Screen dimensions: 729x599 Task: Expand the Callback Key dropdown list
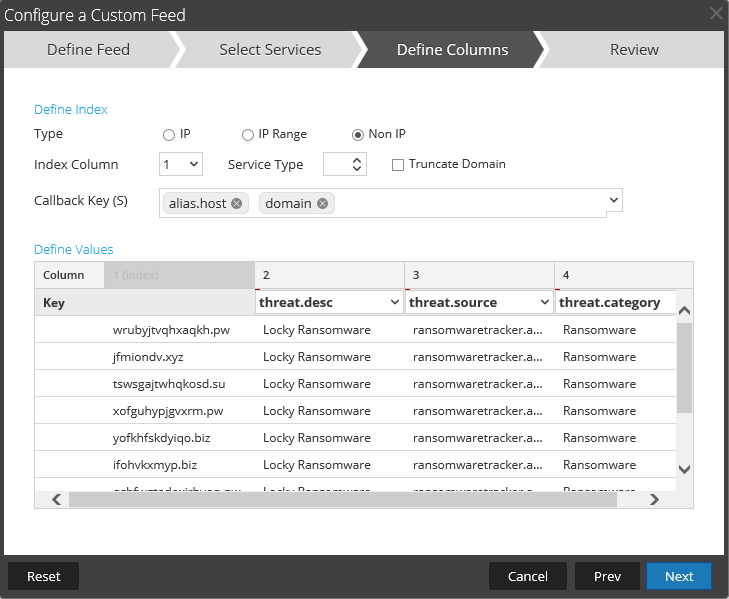613,200
